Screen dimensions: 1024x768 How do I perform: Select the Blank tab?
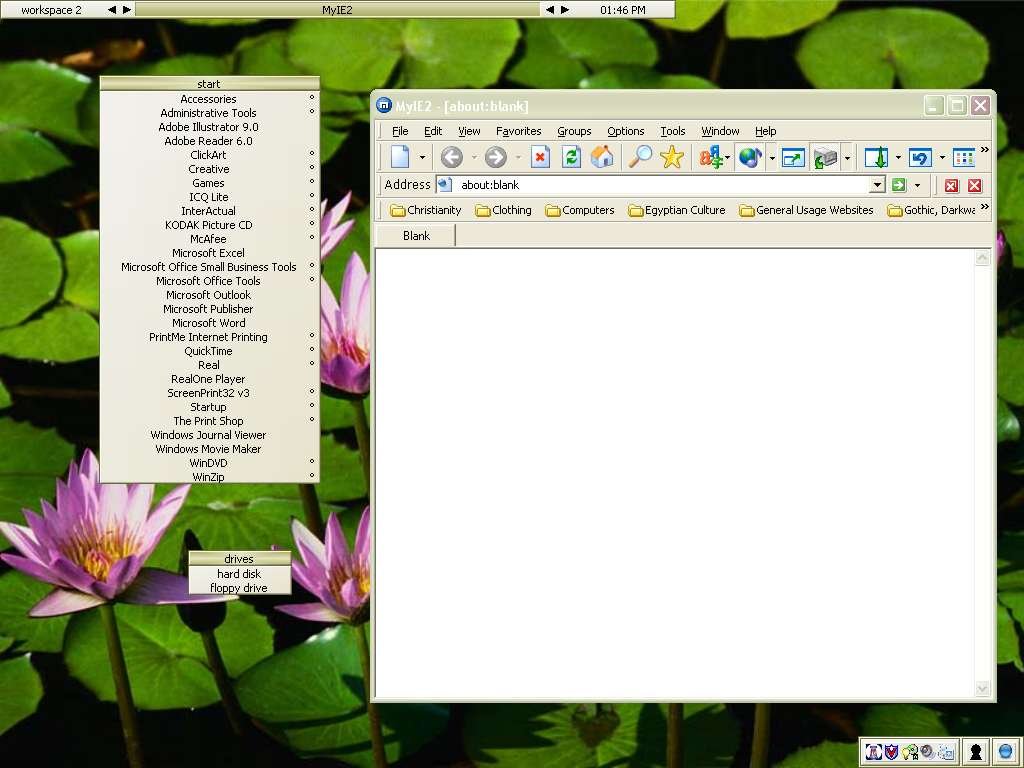[416, 236]
